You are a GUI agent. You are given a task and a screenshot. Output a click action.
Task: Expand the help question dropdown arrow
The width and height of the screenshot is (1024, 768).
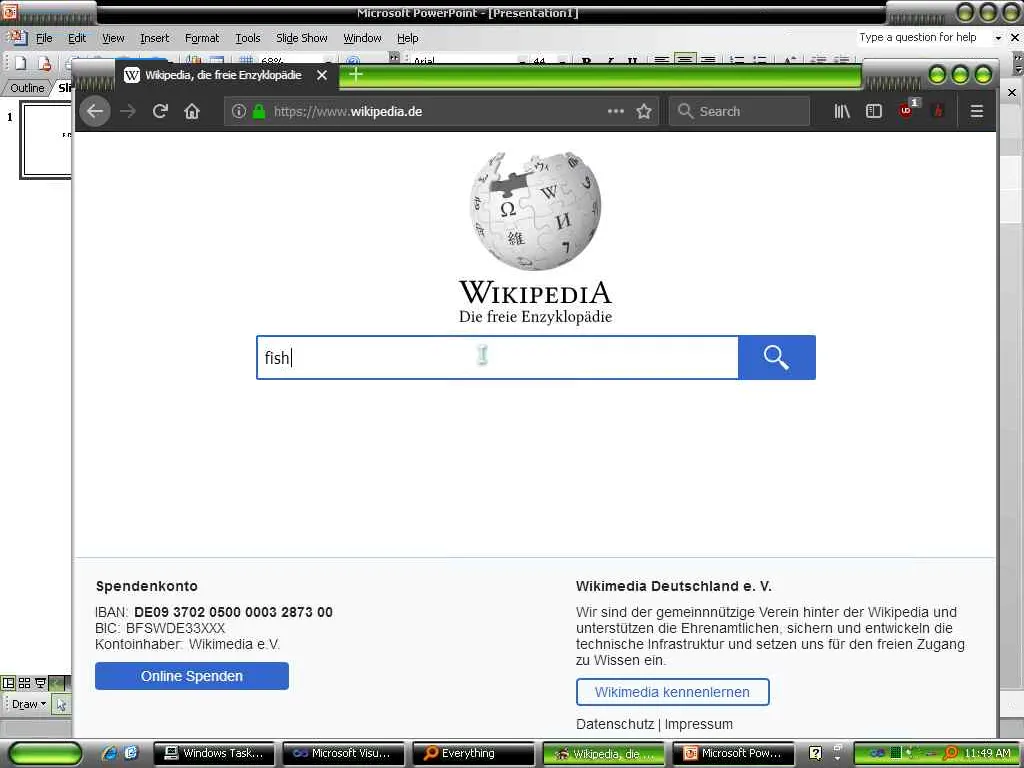pos(998,38)
